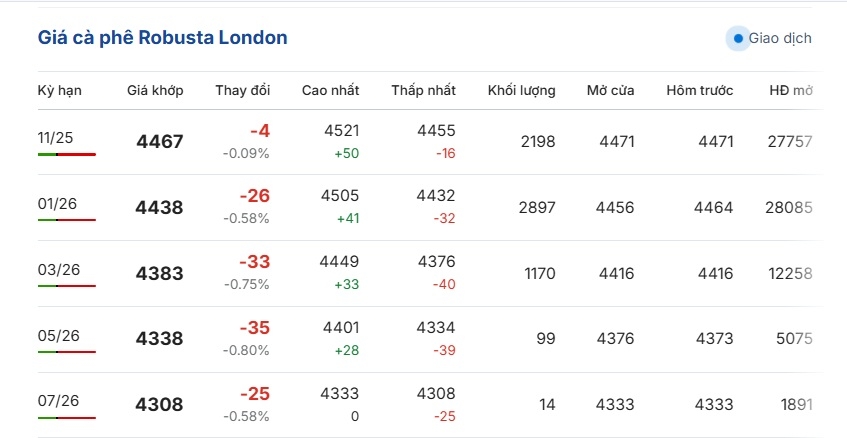Image resolution: width=847 pixels, height=438 pixels.
Task: Click the blue Giao dịch status dot
Action: pos(738,39)
